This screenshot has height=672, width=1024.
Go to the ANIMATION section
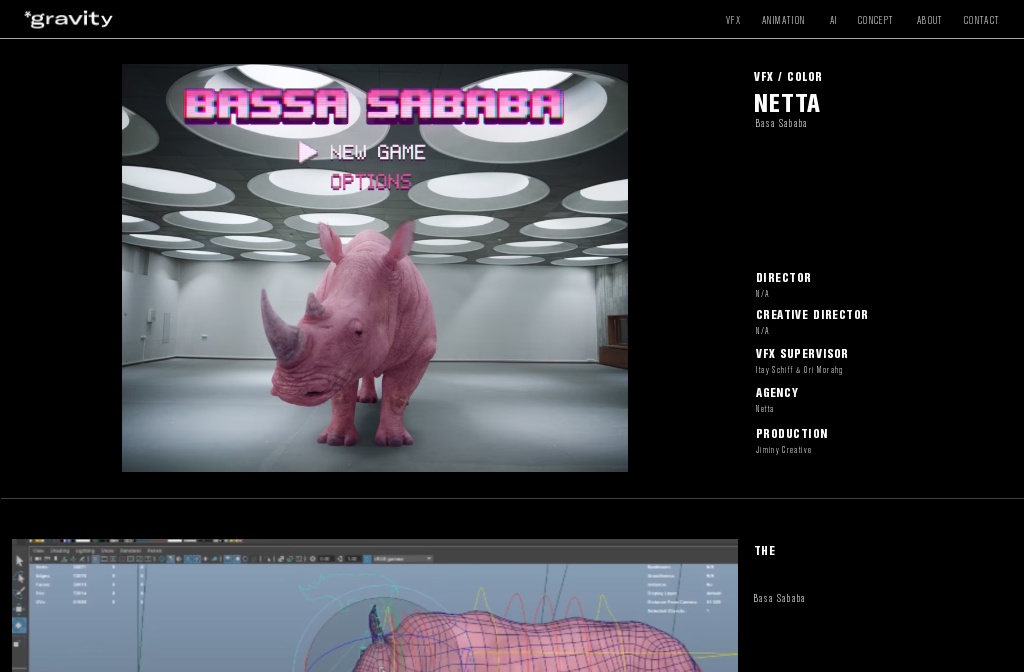[783, 20]
